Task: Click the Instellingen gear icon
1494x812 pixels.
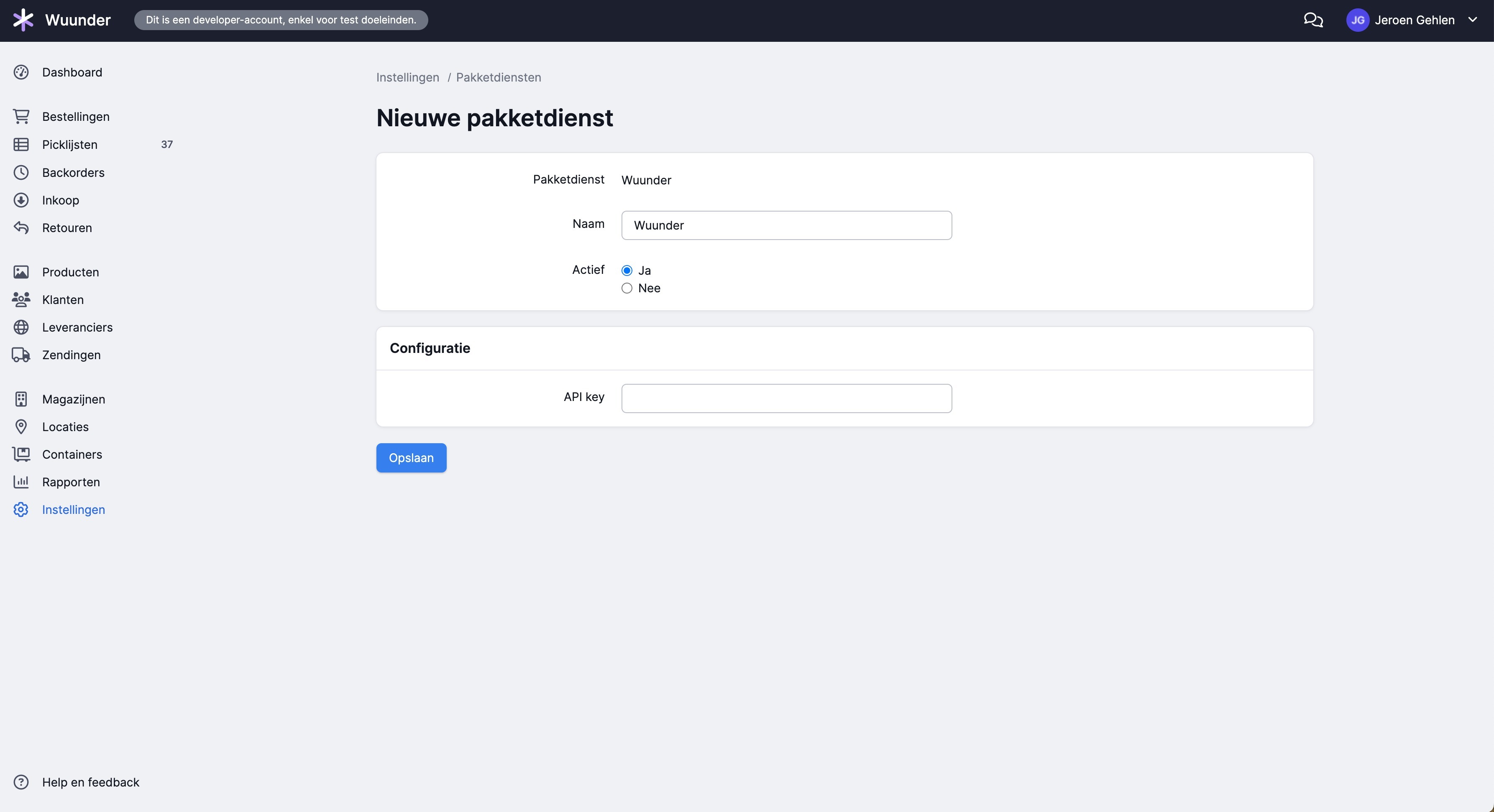Action: 21,510
